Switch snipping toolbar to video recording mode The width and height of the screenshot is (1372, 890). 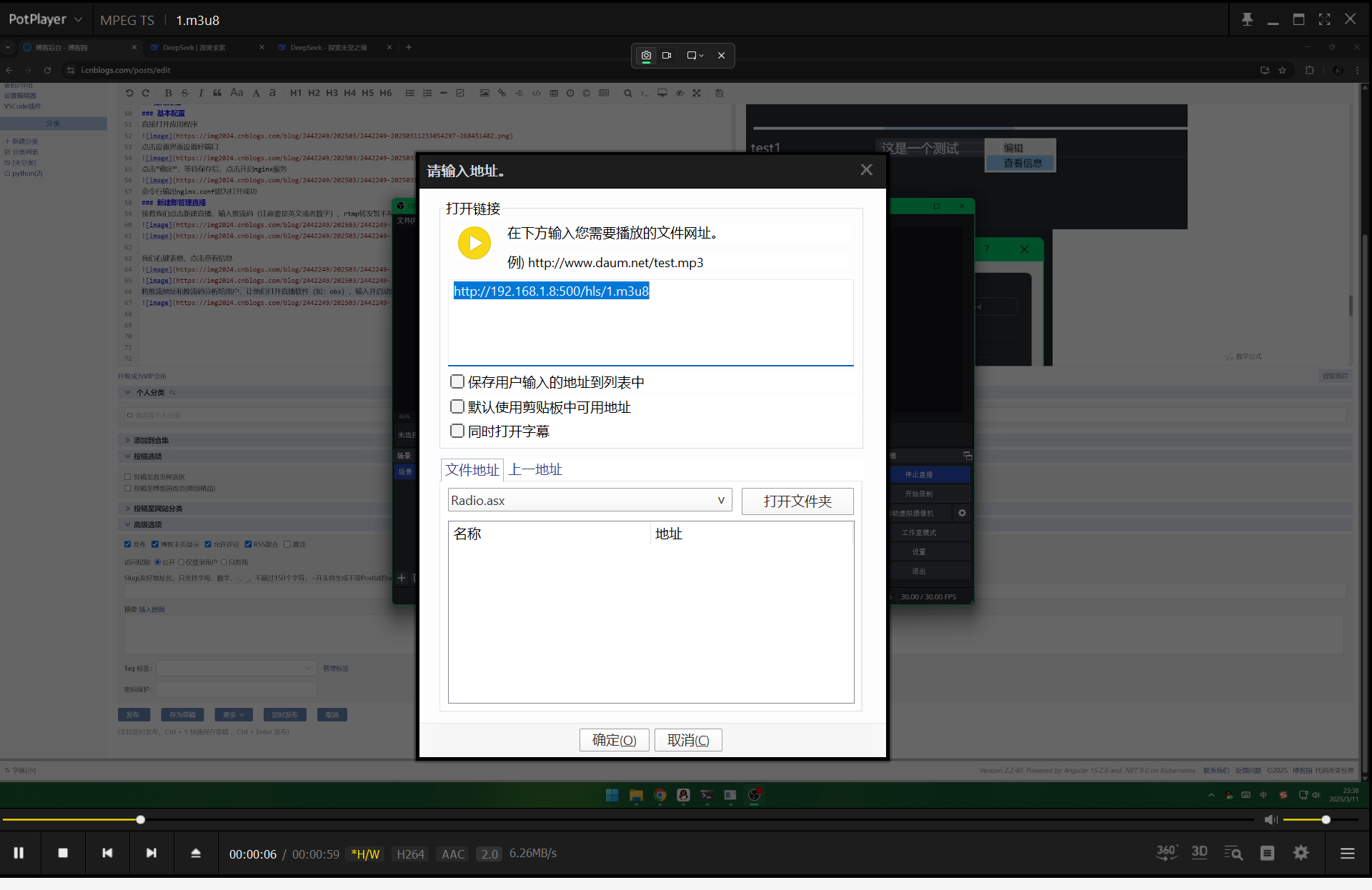pos(667,55)
